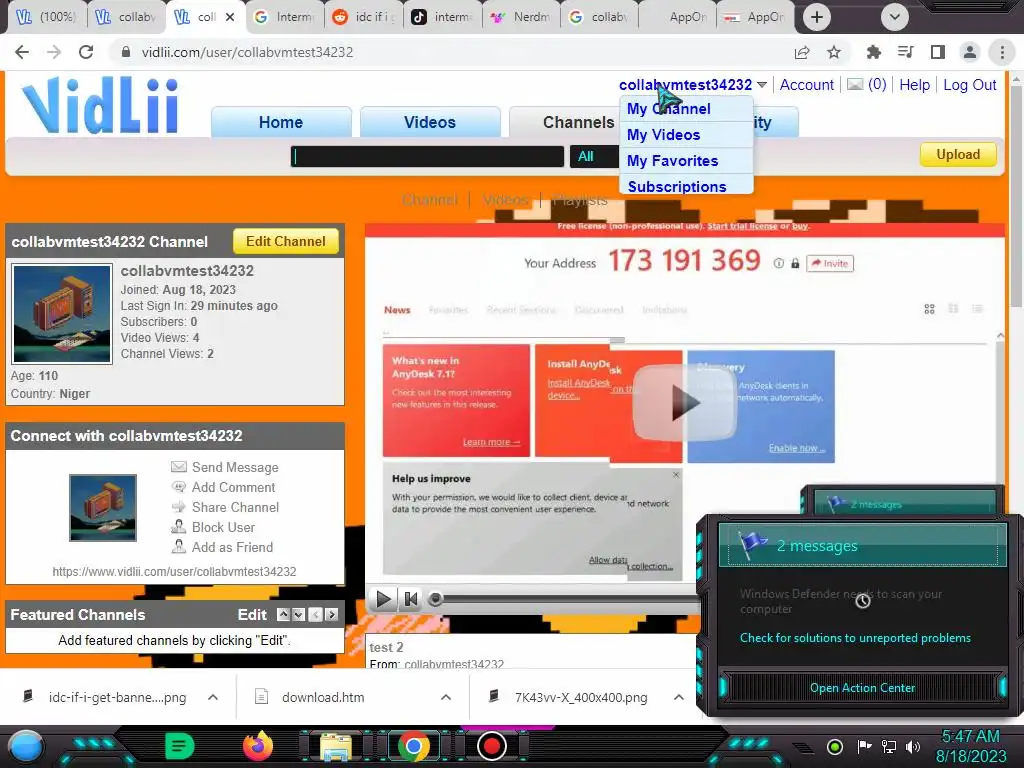Image resolution: width=1024 pixels, height=768 pixels.
Task: Select My Favorites from user menu
Action: coord(673,161)
